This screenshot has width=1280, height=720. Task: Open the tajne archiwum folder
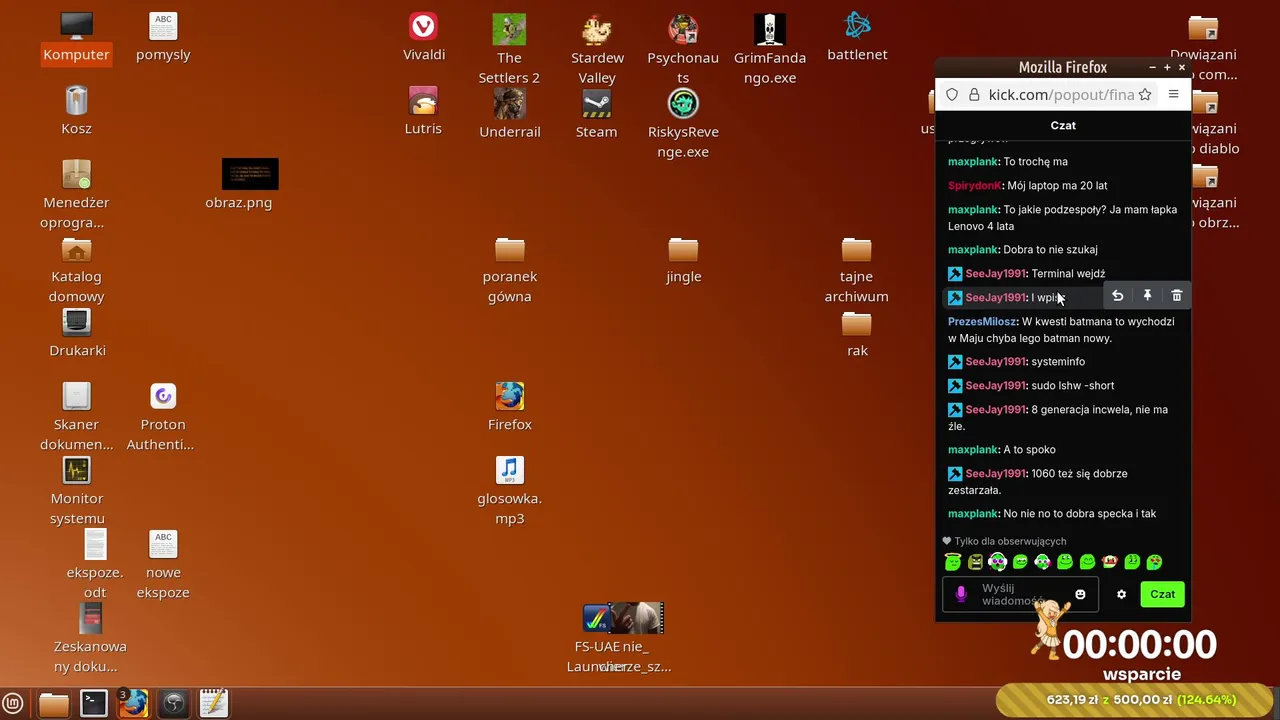tap(857, 269)
